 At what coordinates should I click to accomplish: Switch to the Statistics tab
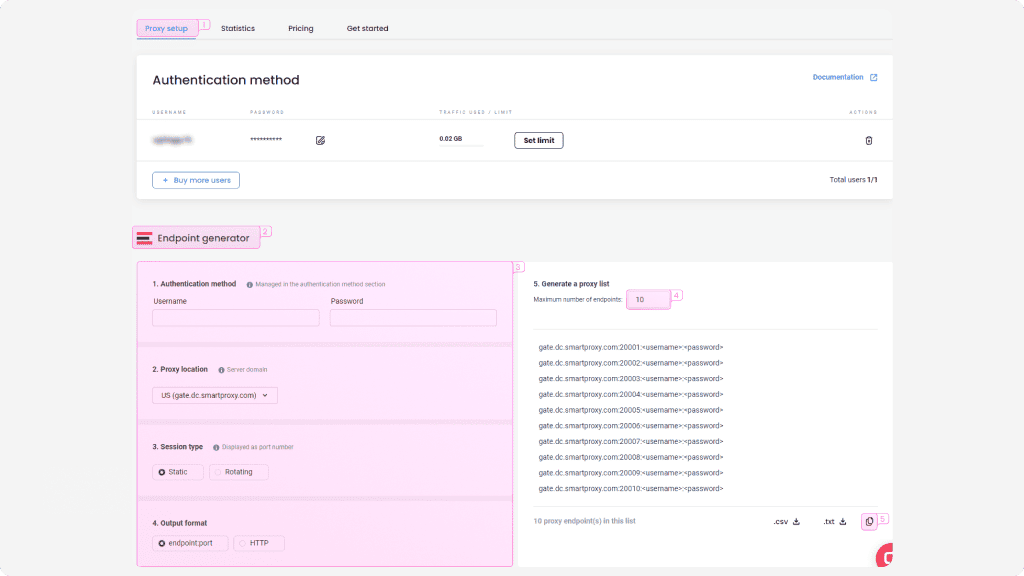pos(238,28)
